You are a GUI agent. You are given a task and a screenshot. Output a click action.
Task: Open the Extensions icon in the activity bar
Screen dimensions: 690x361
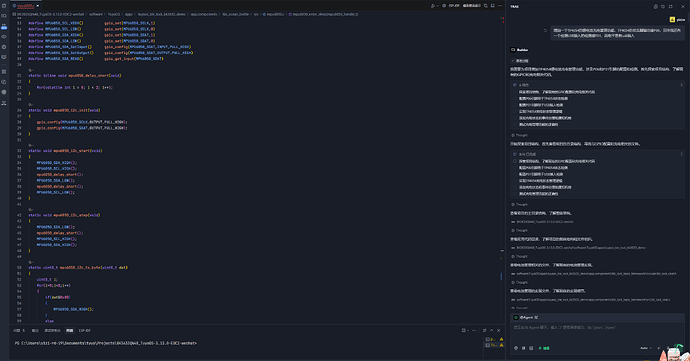pyautogui.click(x=4, y=71)
